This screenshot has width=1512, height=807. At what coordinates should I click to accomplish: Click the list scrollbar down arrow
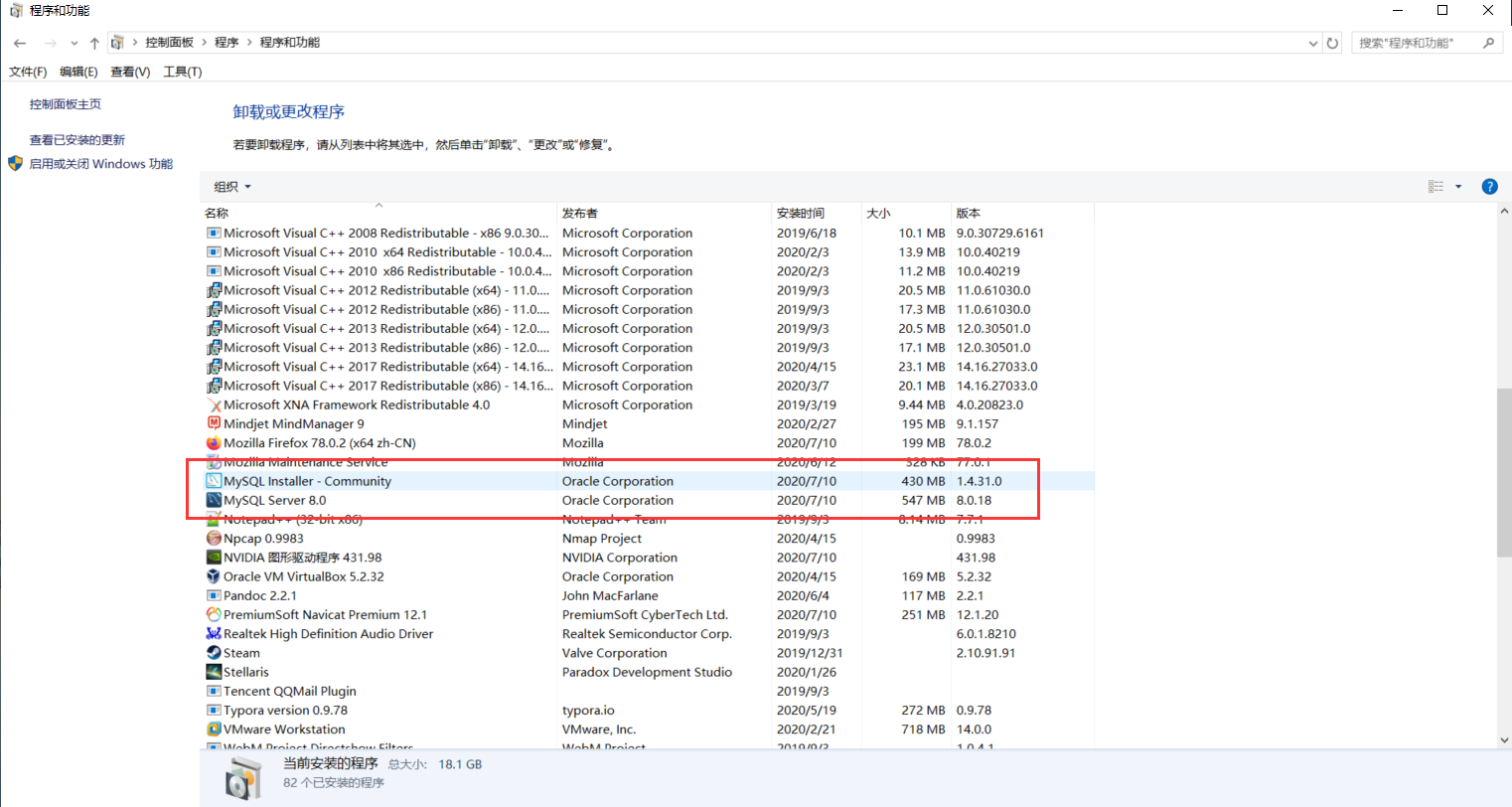pos(1503,740)
